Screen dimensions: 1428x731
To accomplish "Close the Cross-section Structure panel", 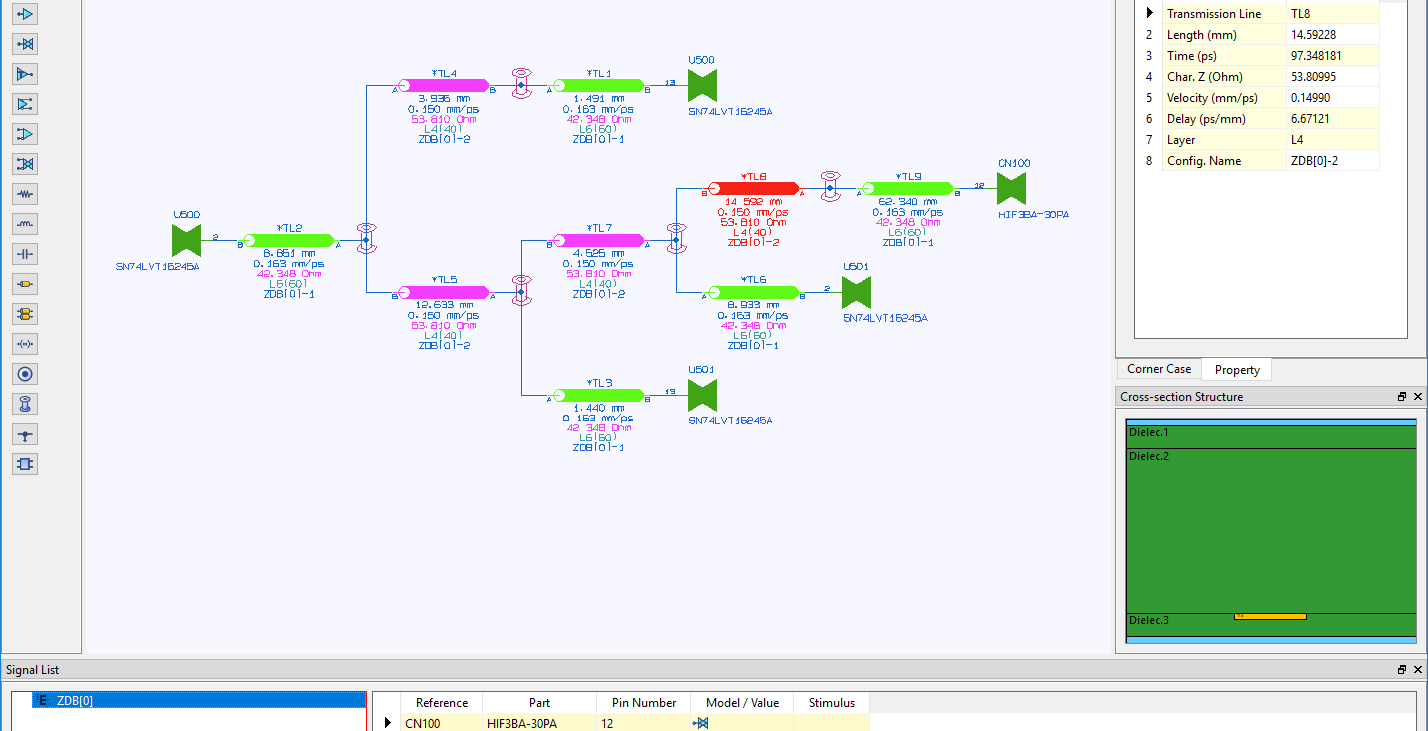I will pos(1418,397).
